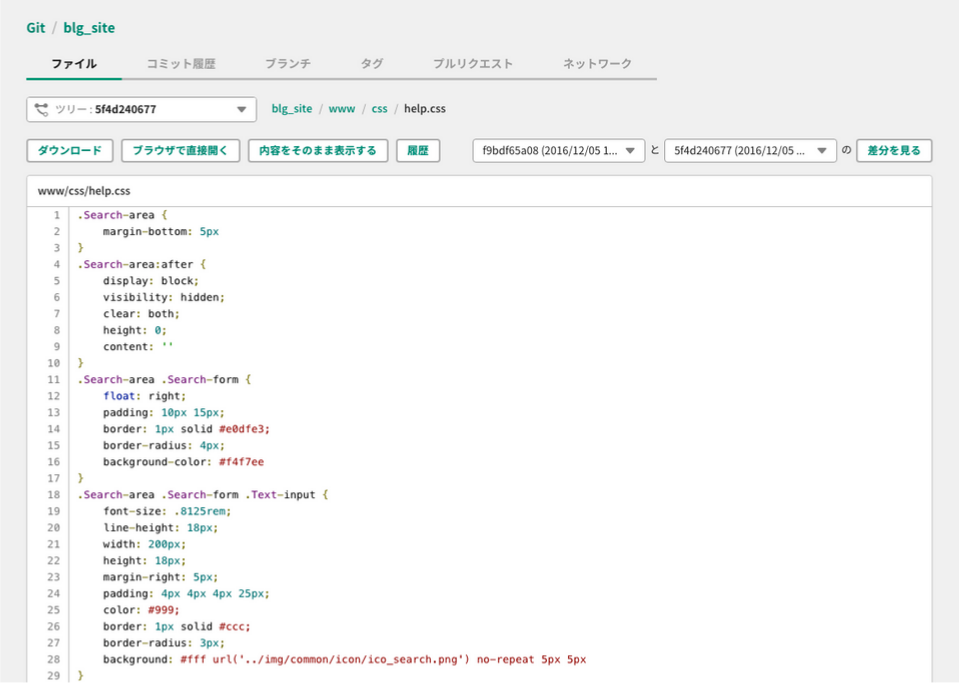Click 内容をそのまま表示する button
959x683 pixels.
[318, 150]
